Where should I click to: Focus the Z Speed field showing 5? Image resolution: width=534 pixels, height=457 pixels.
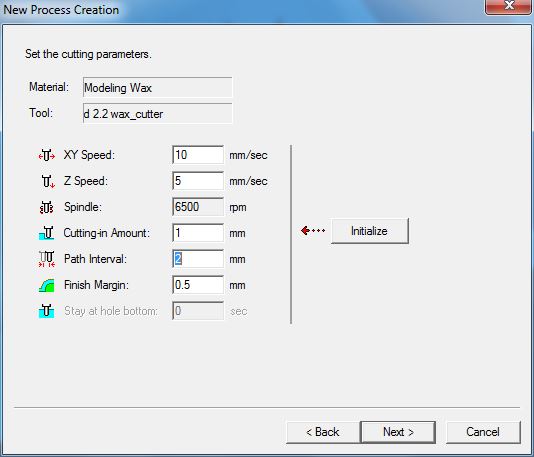click(198, 181)
